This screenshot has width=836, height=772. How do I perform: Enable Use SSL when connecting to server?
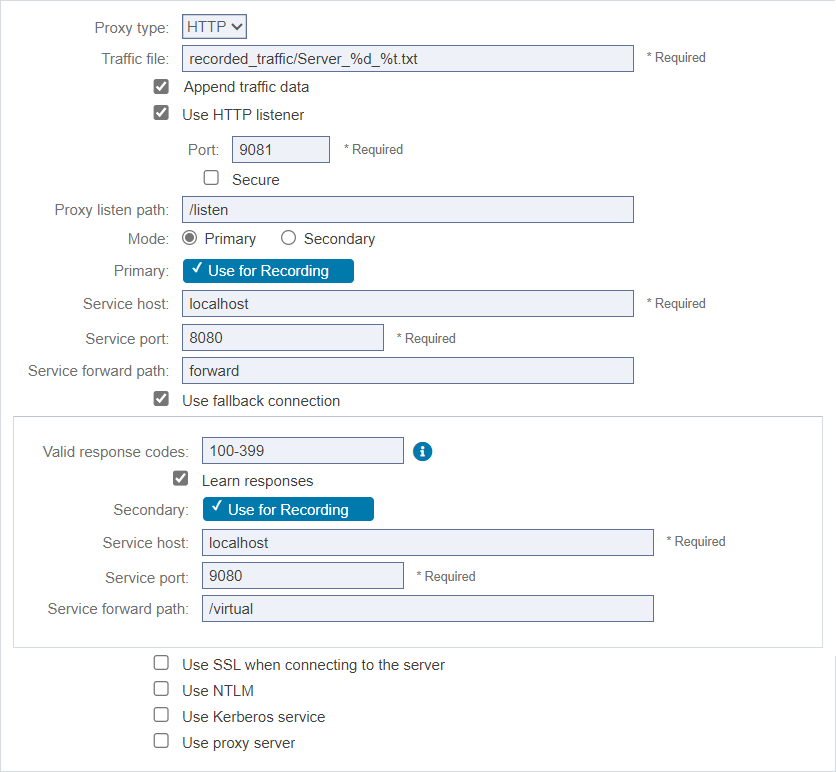click(x=161, y=663)
